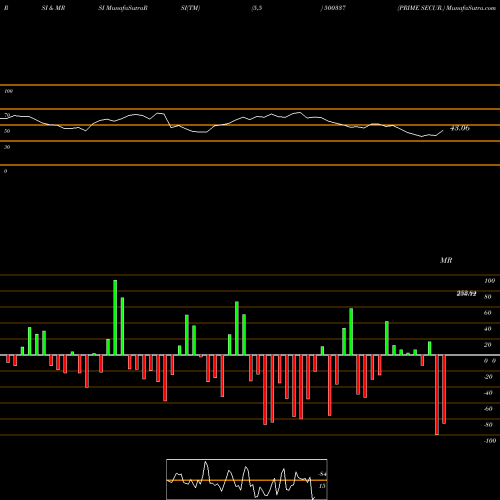Click the 50 label on the RSI axis
Viewport: 500px width, 500px height.
click(x=7, y=131)
